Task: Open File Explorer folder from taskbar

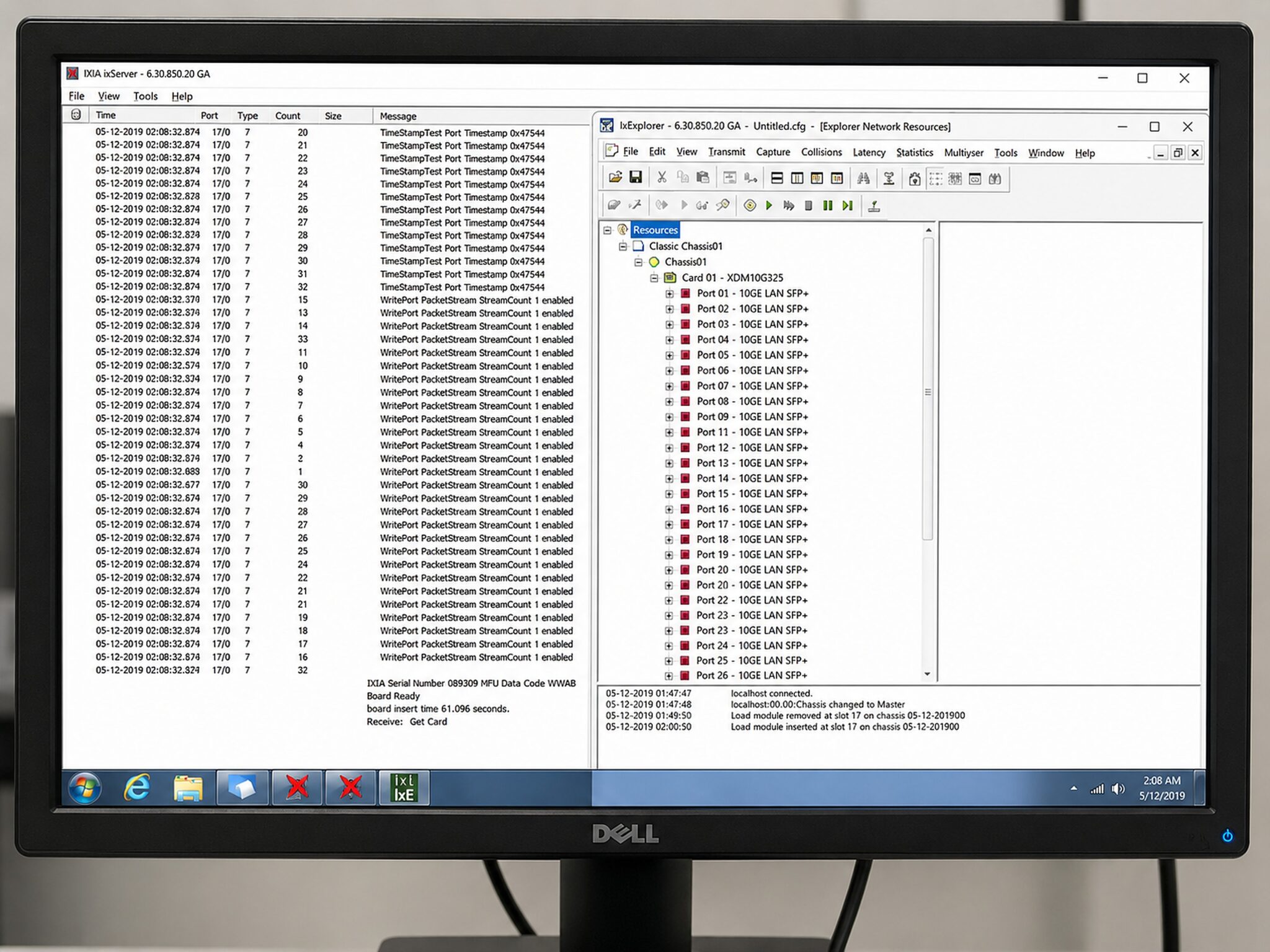Action: pyautogui.click(x=188, y=788)
